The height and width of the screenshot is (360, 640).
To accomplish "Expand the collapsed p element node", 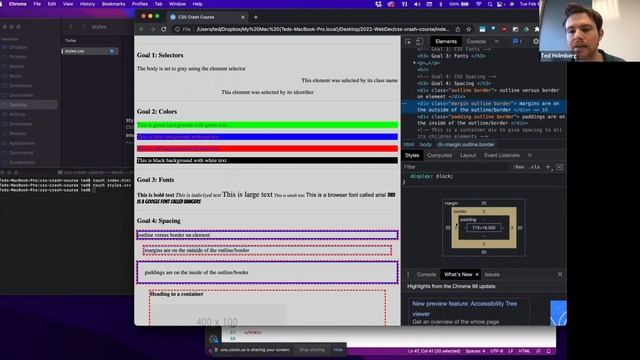I will [414, 63].
